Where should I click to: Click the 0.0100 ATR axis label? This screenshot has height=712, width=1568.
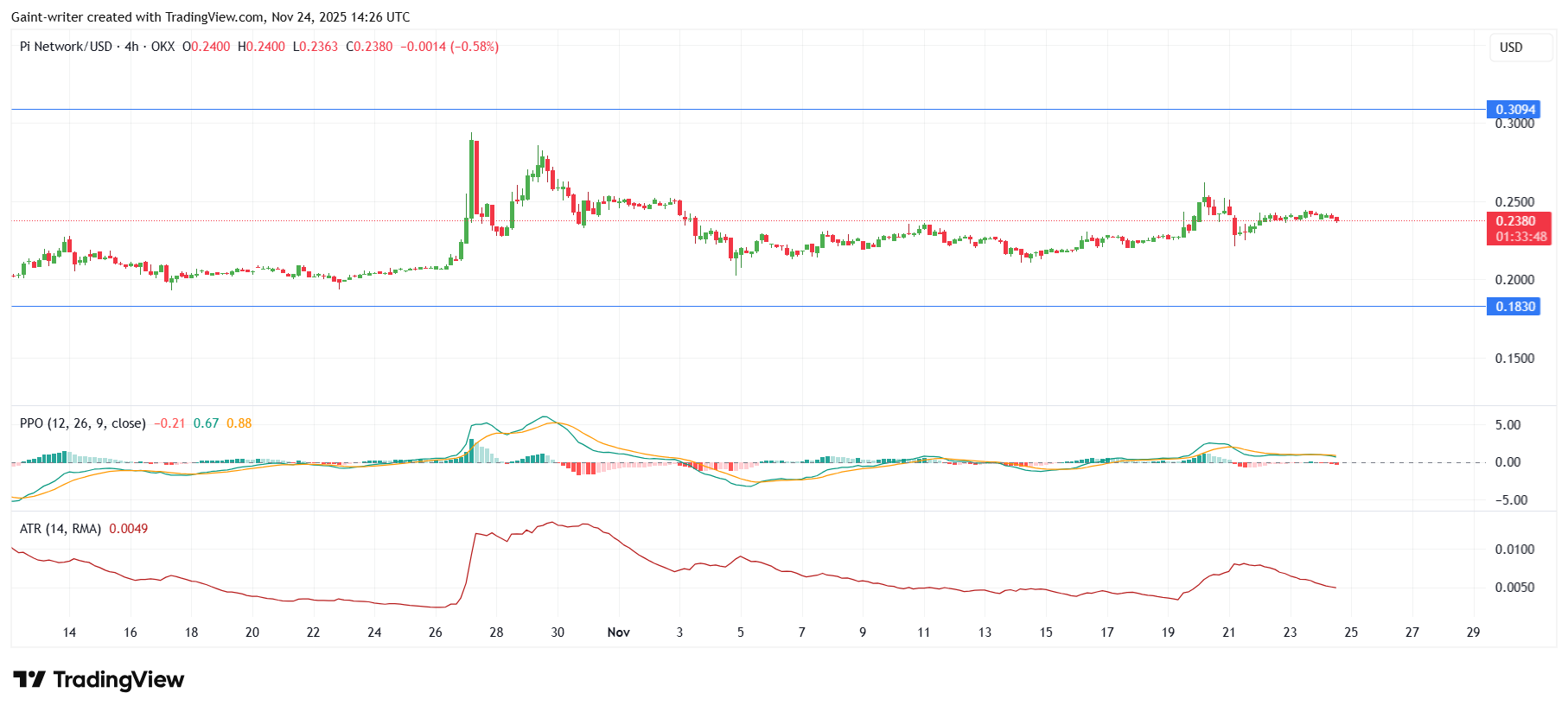[x=1515, y=550]
